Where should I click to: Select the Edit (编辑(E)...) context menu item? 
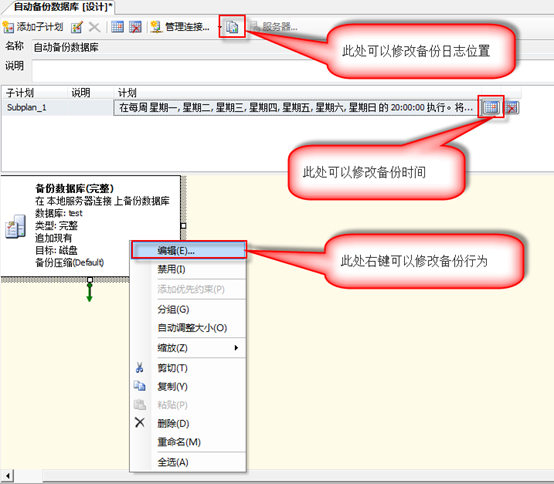188,250
